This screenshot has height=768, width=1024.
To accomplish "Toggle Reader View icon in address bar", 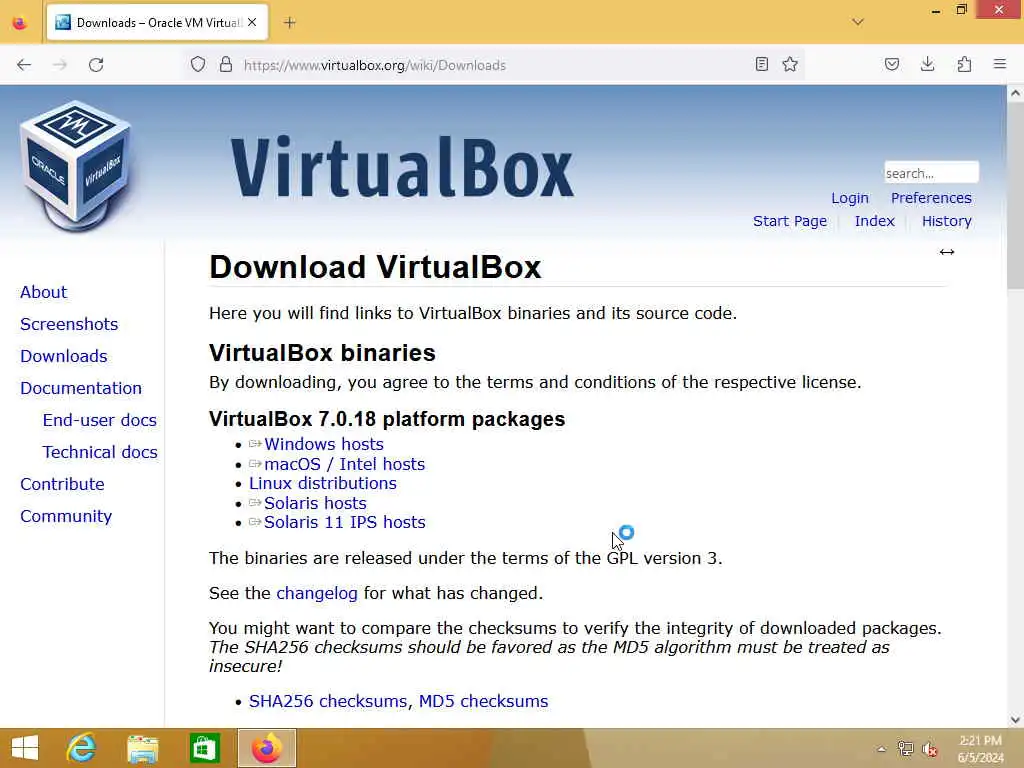I will pos(761,64).
